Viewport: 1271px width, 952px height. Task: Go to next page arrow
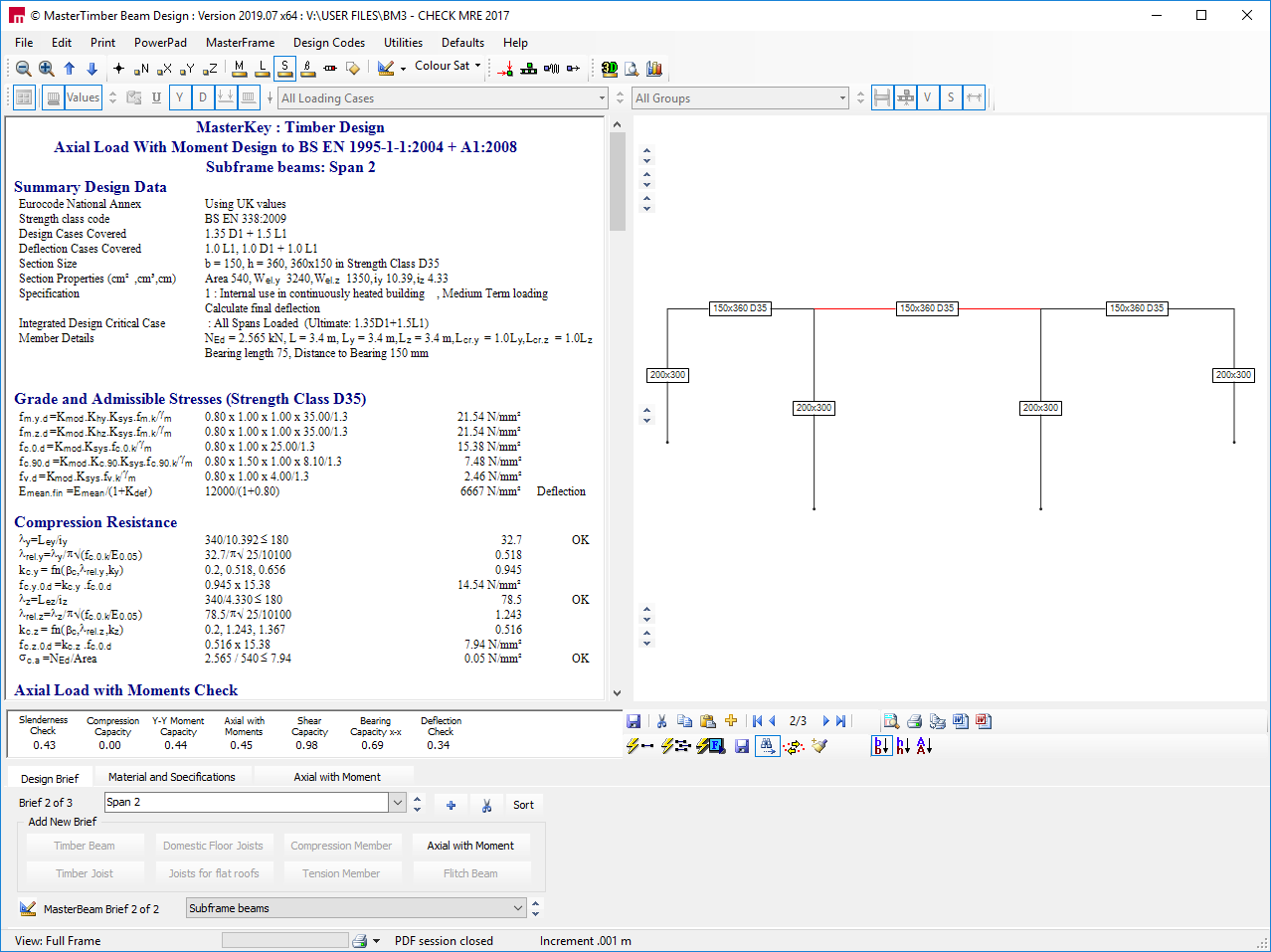pyautogui.click(x=825, y=721)
